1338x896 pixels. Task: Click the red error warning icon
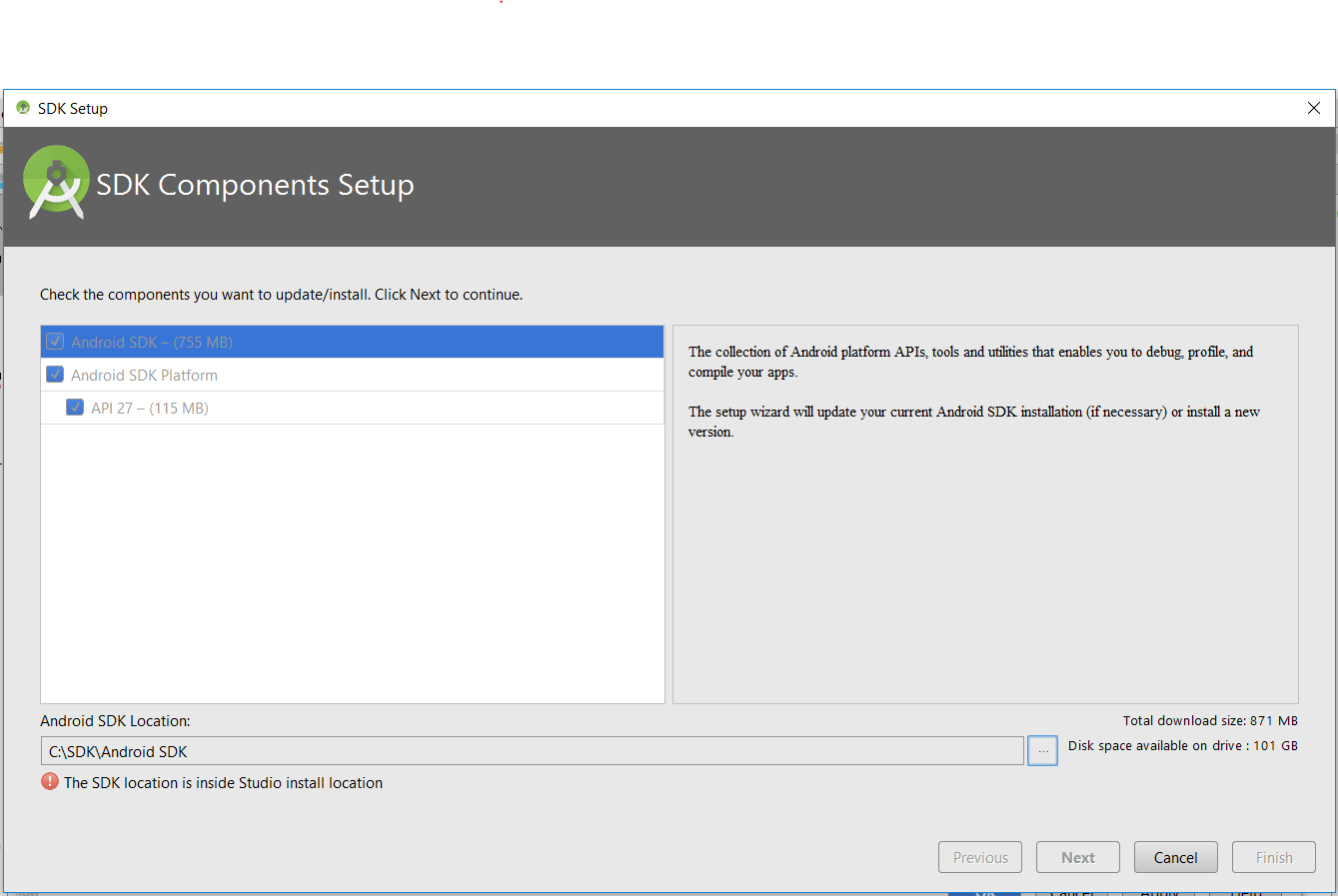click(50, 782)
